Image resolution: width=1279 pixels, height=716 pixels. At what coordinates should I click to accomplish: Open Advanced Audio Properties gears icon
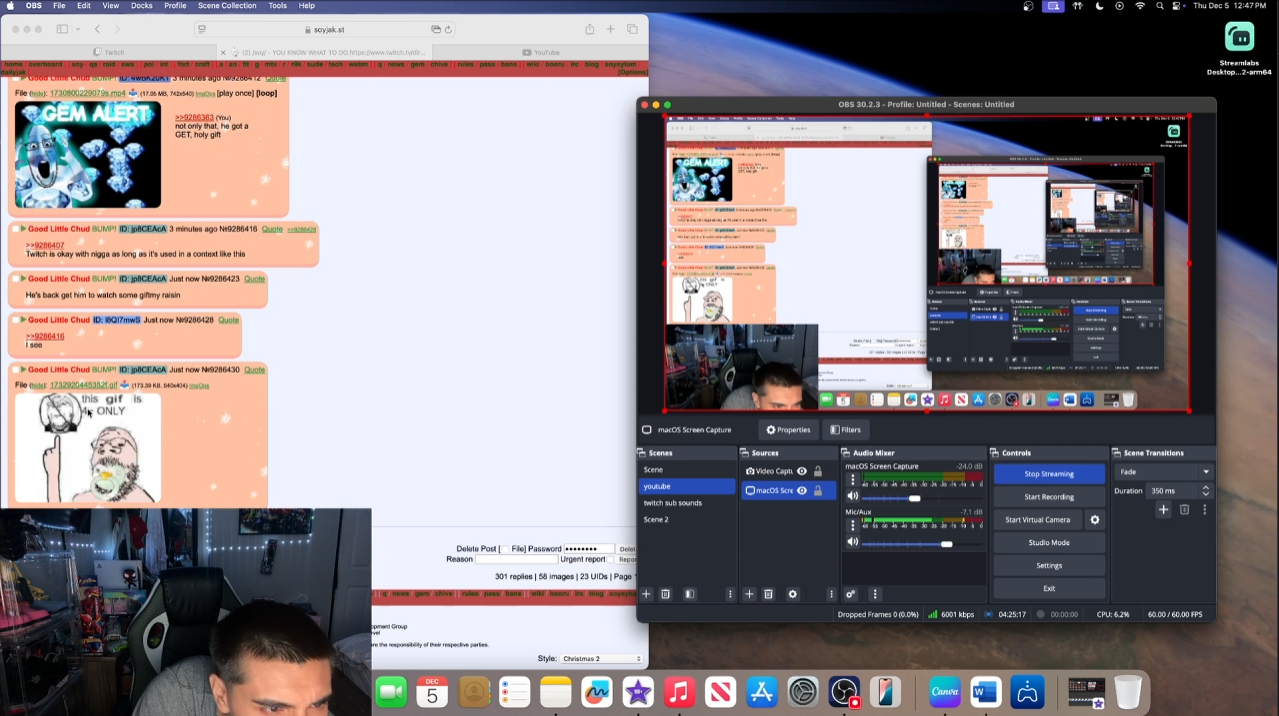[x=851, y=594]
